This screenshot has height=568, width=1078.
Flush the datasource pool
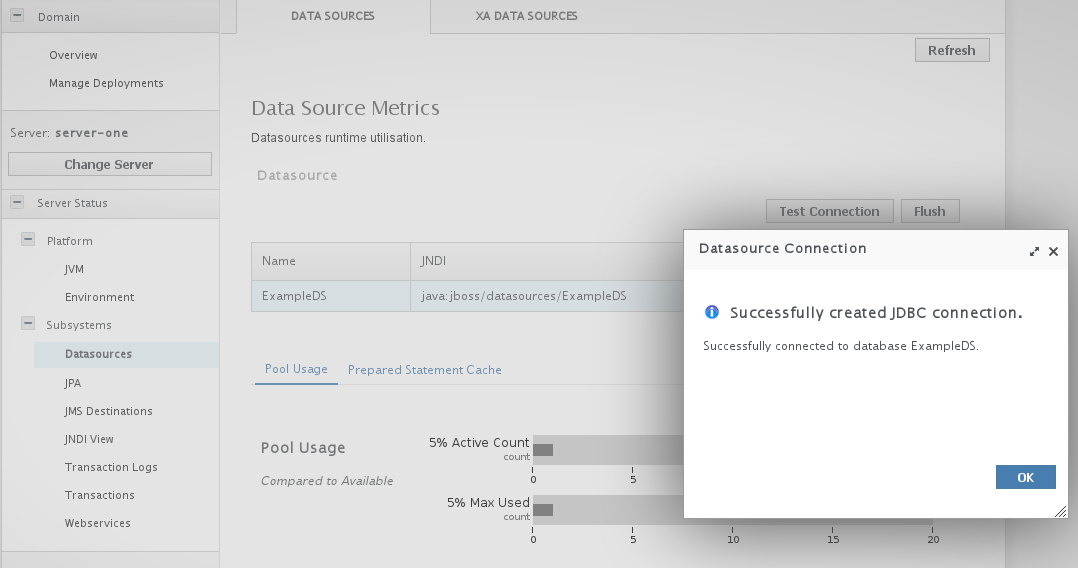pyautogui.click(x=929, y=211)
